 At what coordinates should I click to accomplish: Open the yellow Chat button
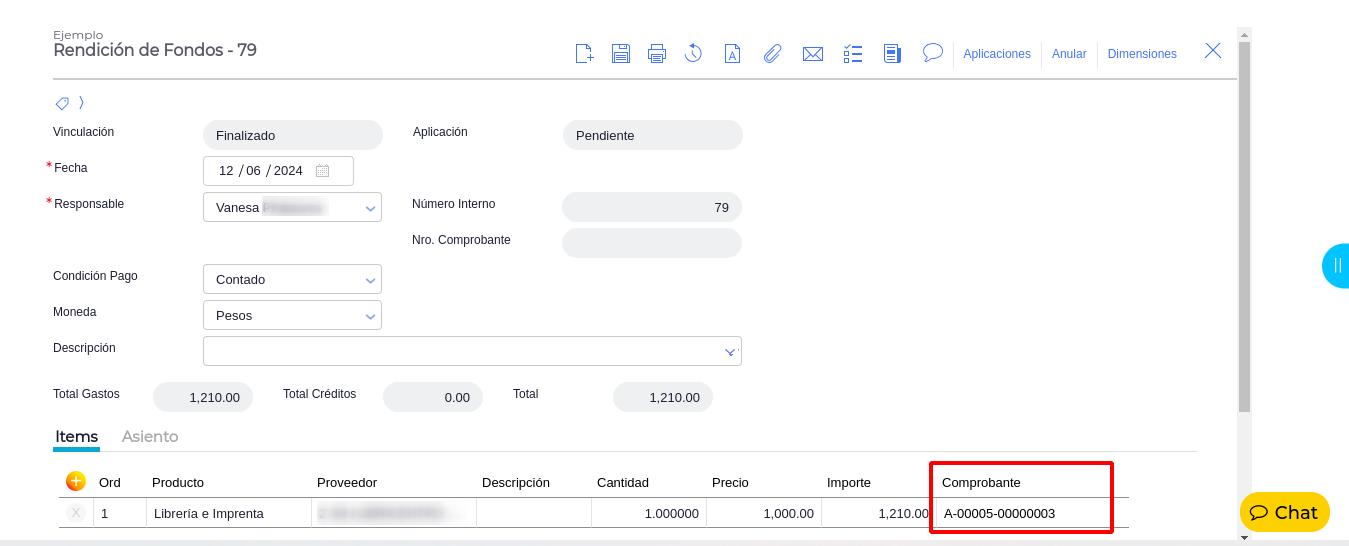pyautogui.click(x=1284, y=513)
